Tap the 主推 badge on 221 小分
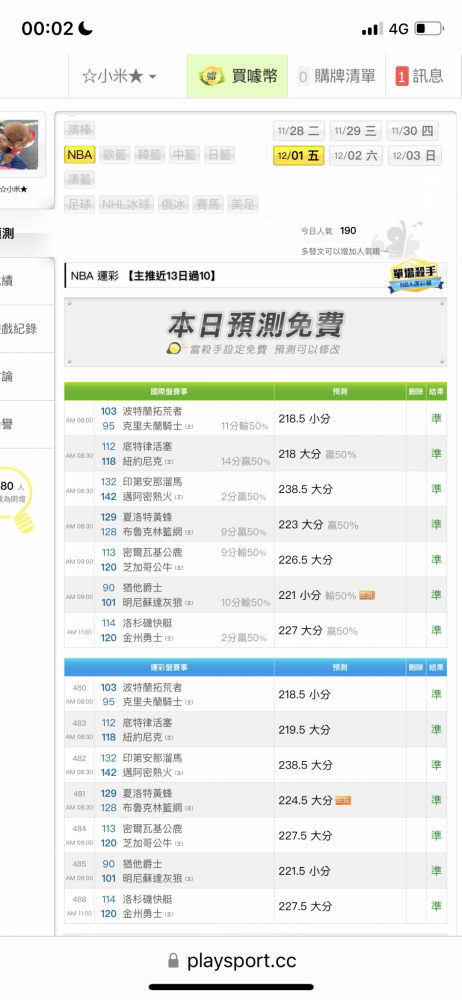The width and height of the screenshot is (462, 1000). coord(366,595)
